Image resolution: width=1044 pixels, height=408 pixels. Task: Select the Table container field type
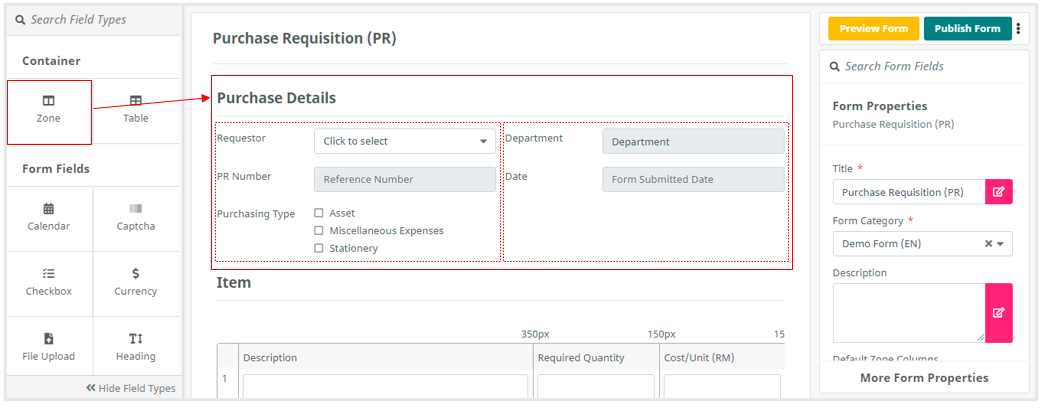click(136, 111)
